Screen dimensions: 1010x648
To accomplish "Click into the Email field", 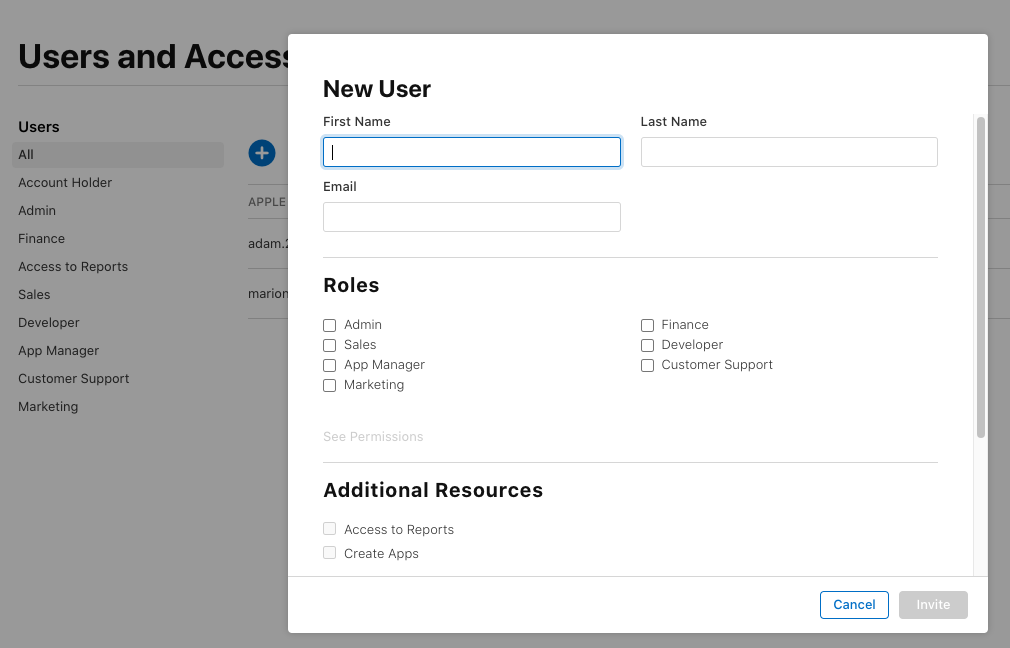I will tap(471, 217).
